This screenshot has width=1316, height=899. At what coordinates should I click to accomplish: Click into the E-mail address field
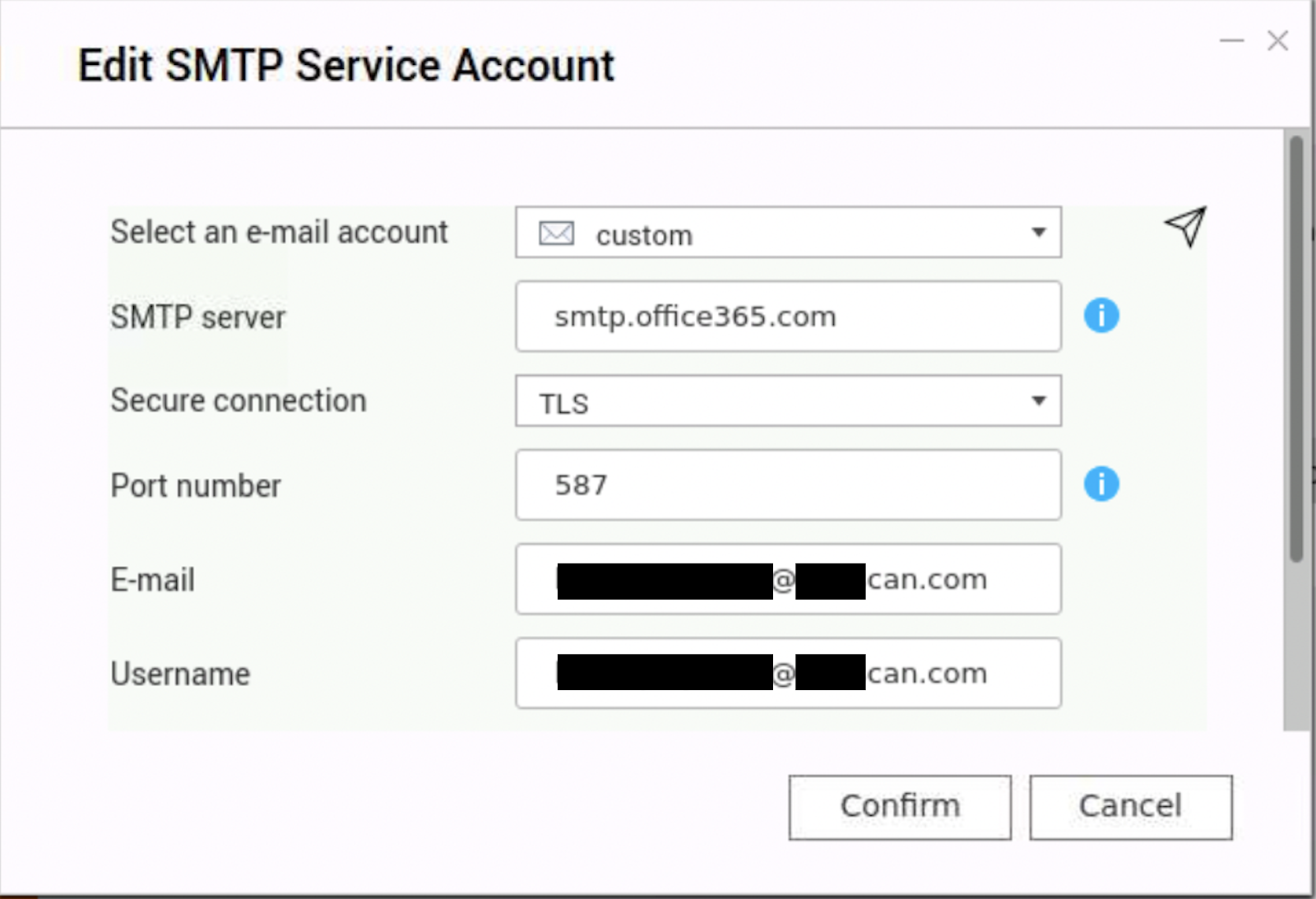point(788,579)
